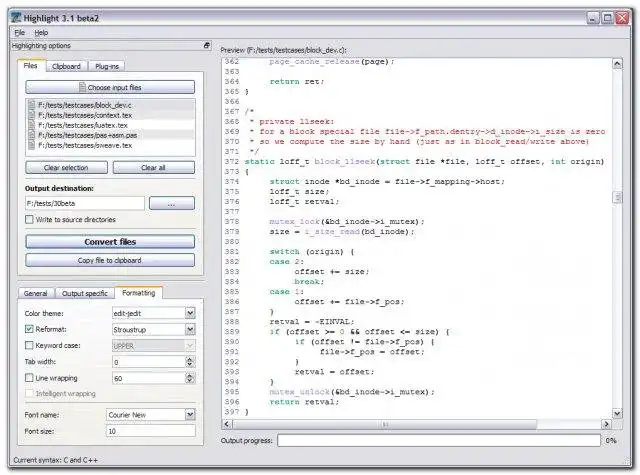Switch to the Plug-ins tab
Screen dimensions: 640x475
(x=107, y=66)
